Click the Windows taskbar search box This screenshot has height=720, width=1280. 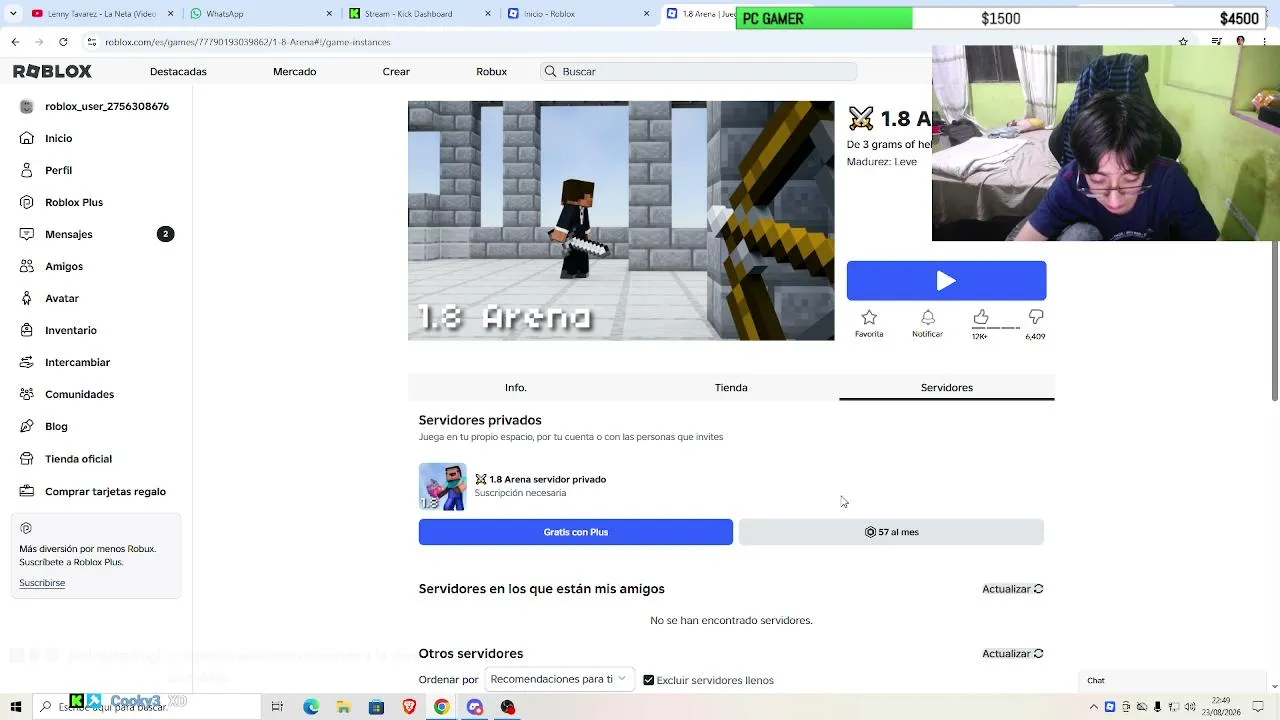[x=147, y=707]
